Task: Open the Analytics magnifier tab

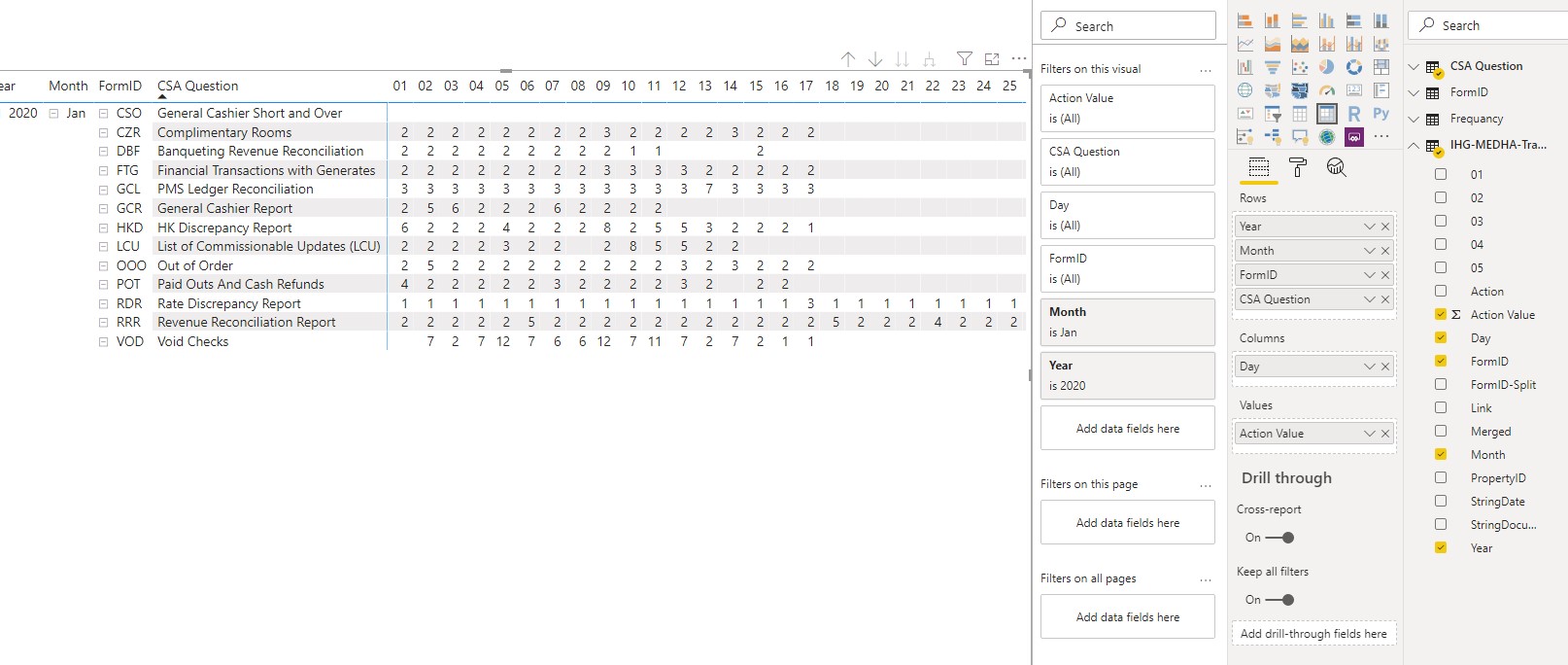Action: (1336, 167)
